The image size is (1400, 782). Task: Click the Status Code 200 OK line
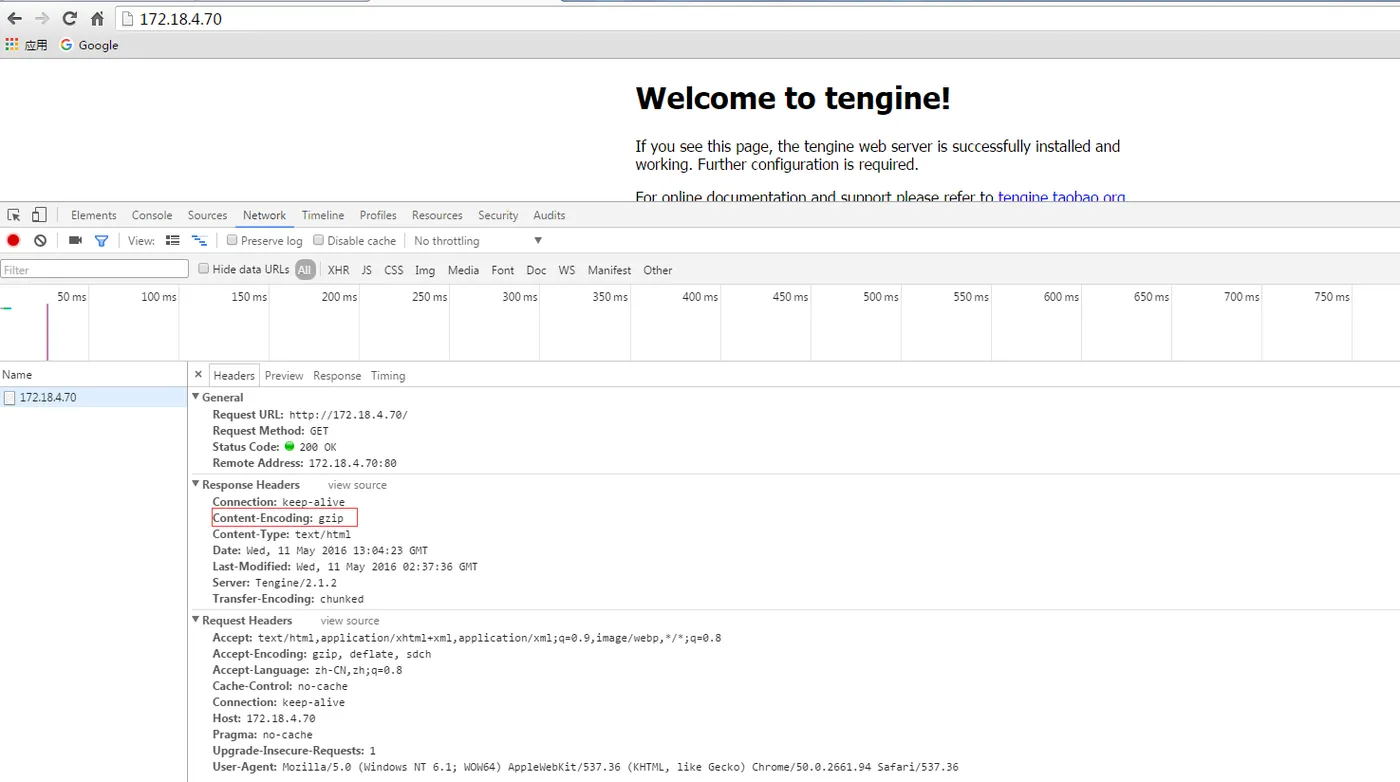pyautogui.click(x=274, y=447)
